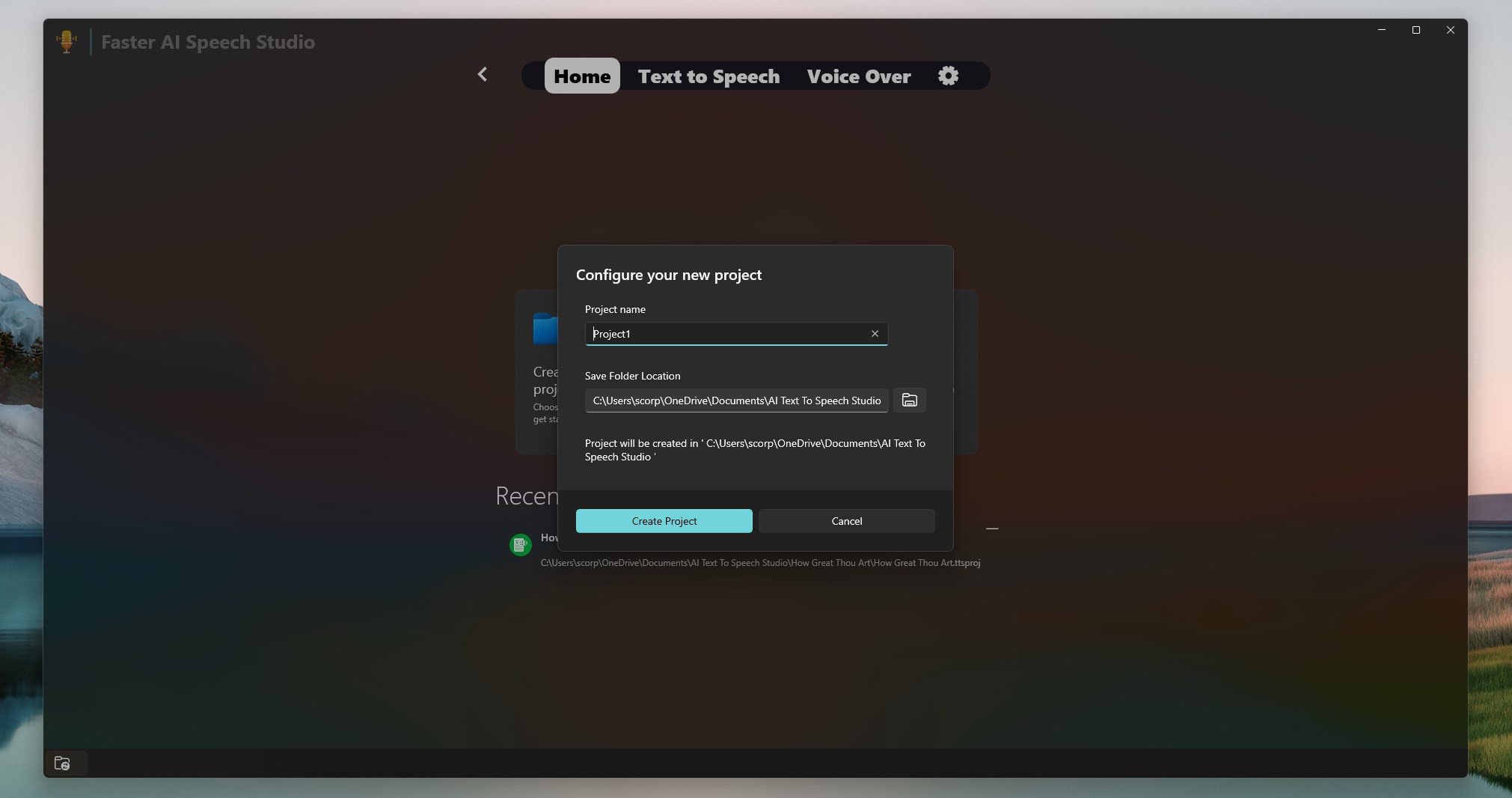The width and height of the screenshot is (1512, 798).
Task: Minimize the Faster AI Speech Studio window
Action: point(1380,30)
